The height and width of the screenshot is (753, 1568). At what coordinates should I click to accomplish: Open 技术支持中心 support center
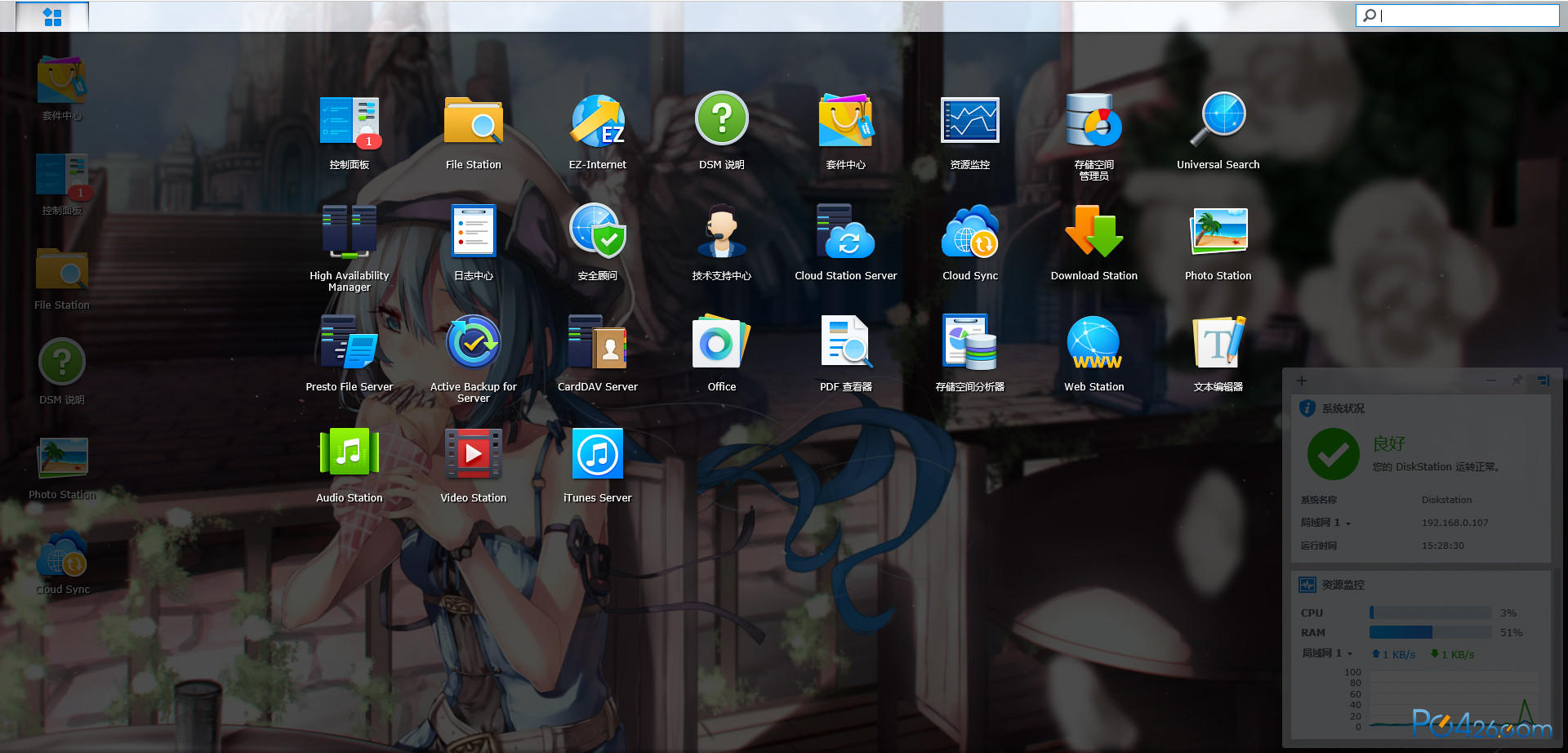(722, 232)
